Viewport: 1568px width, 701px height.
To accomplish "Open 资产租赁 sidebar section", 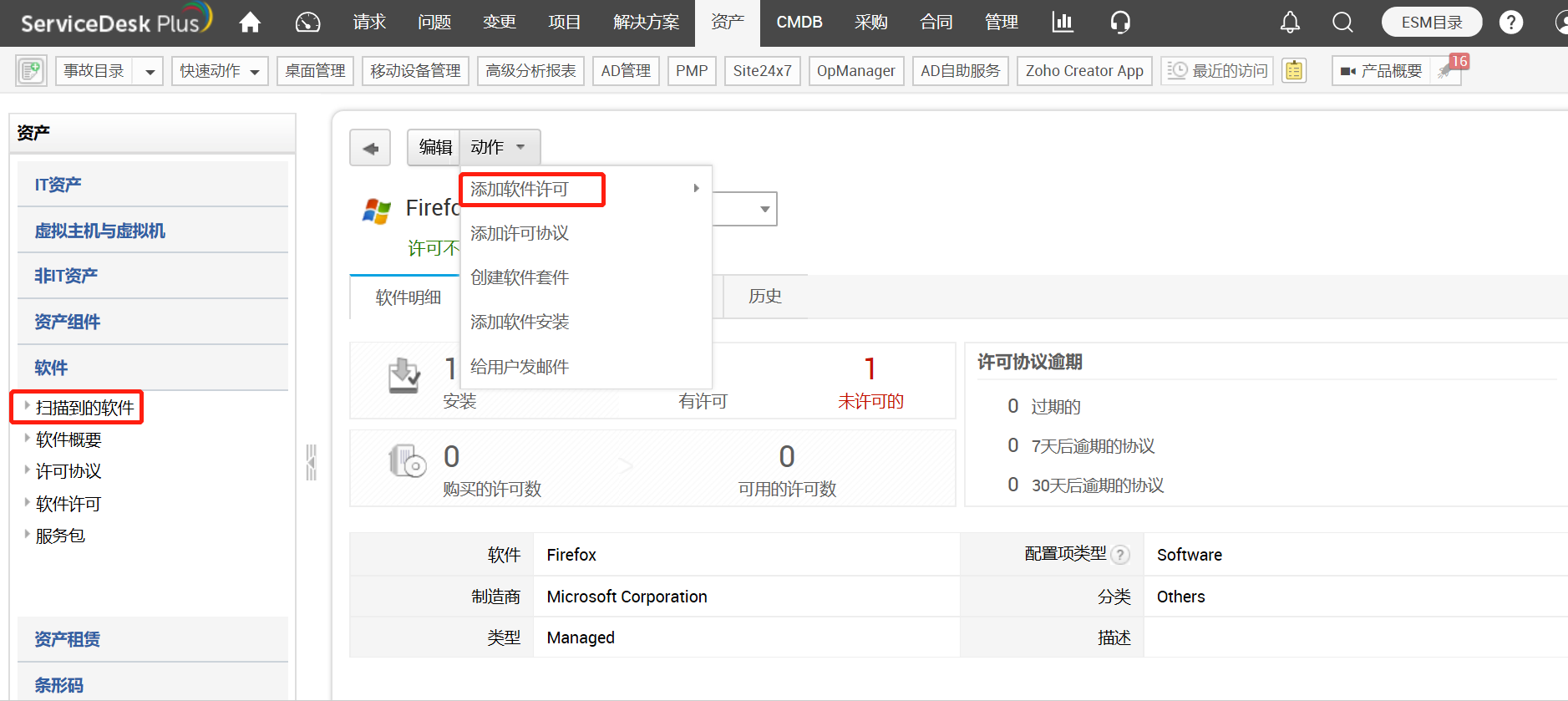I will coord(153,639).
